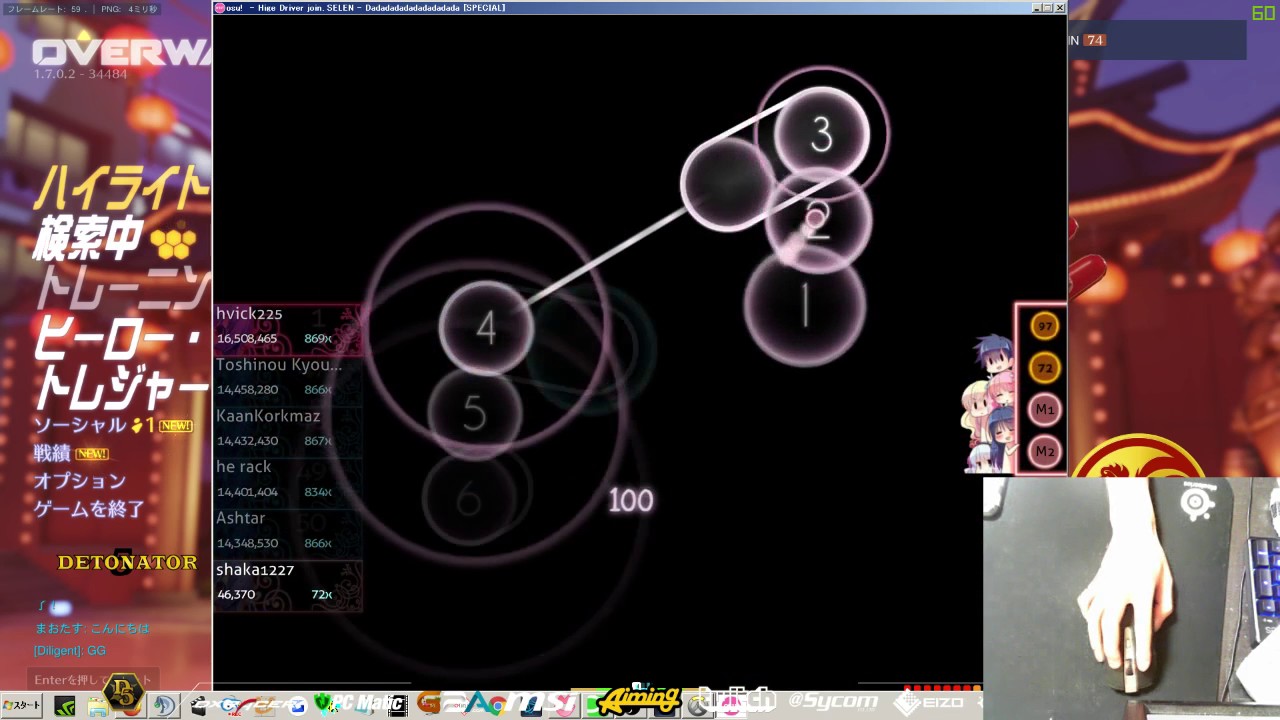The height and width of the screenshot is (720, 1280).
Task: Click NEW! badge next to 戦績
Action: (x=92, y=454)
